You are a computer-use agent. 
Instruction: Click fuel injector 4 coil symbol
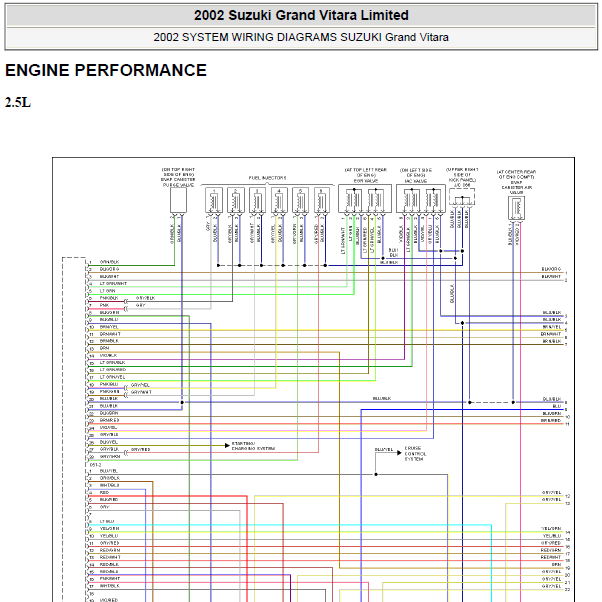pyautogui.click(x=279, y=200)
